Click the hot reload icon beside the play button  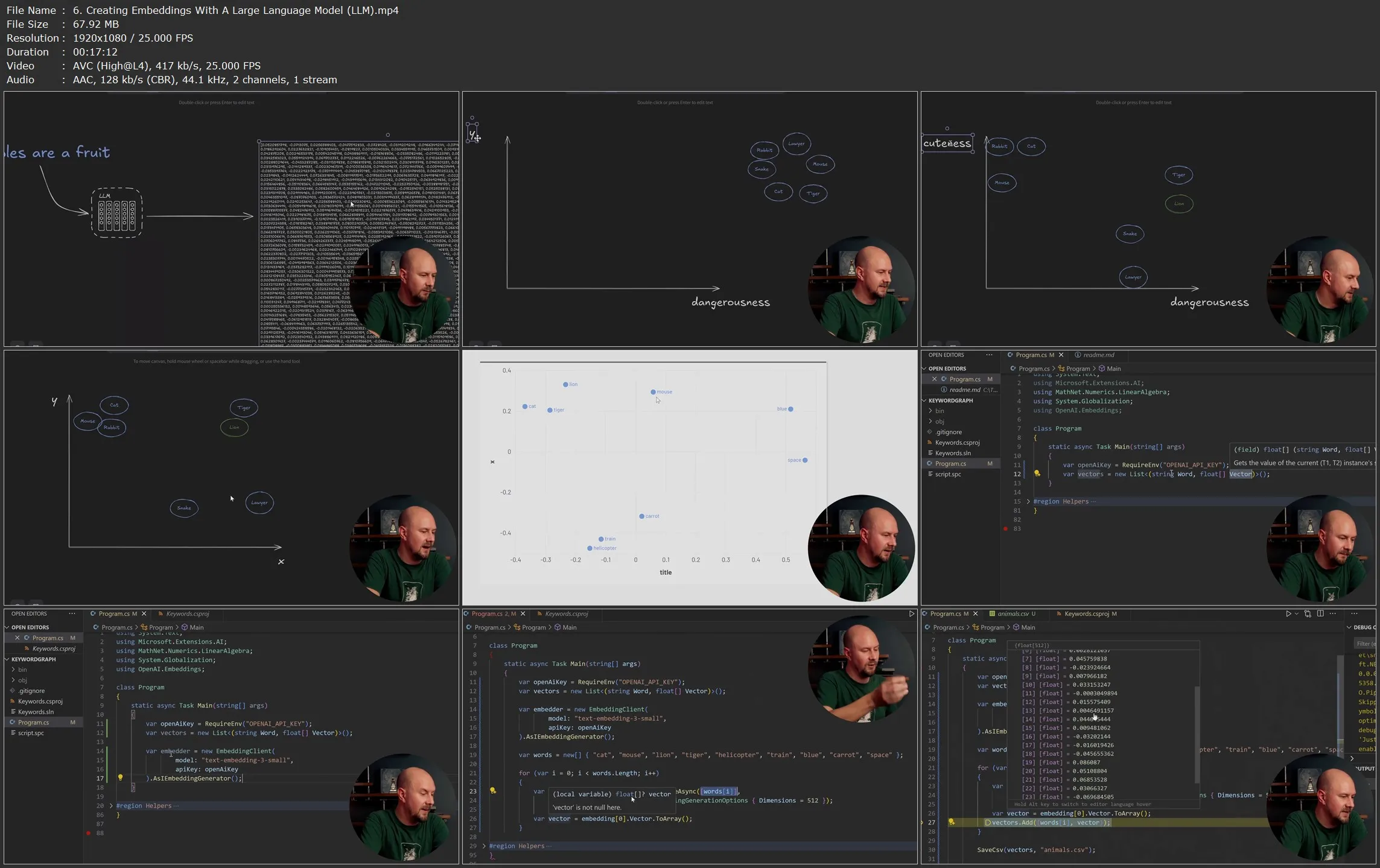[x=1307, y=613]
